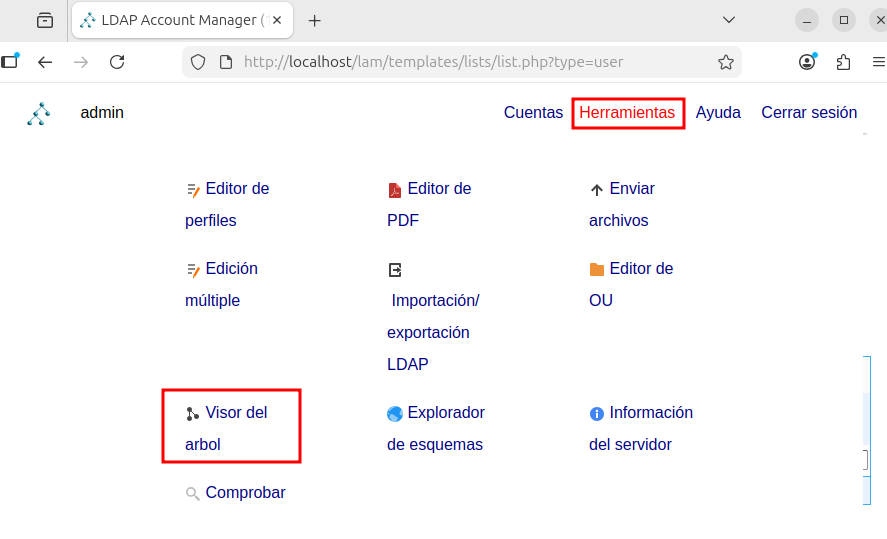Open the Editor de perfiles link
Screen dimensions: 887x539
[x=227, y=204]
